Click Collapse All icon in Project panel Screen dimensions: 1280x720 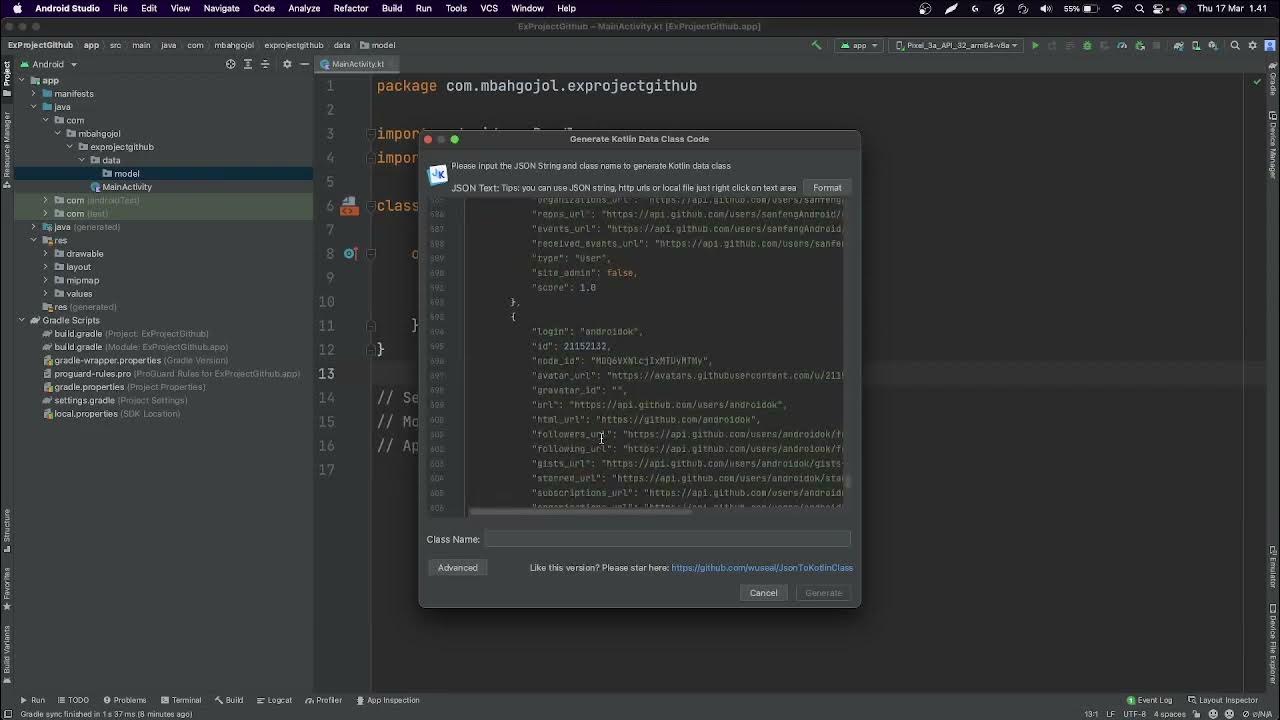265,64
